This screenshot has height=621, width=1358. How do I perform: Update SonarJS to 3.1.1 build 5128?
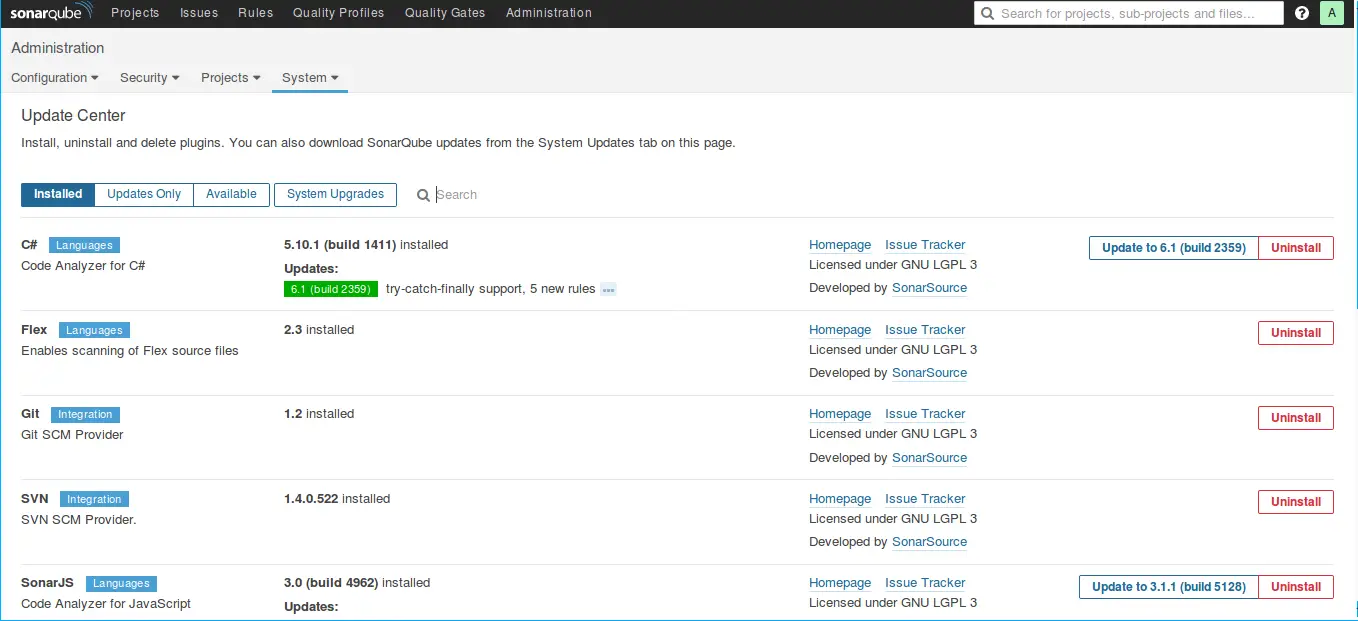(1169, 587)
